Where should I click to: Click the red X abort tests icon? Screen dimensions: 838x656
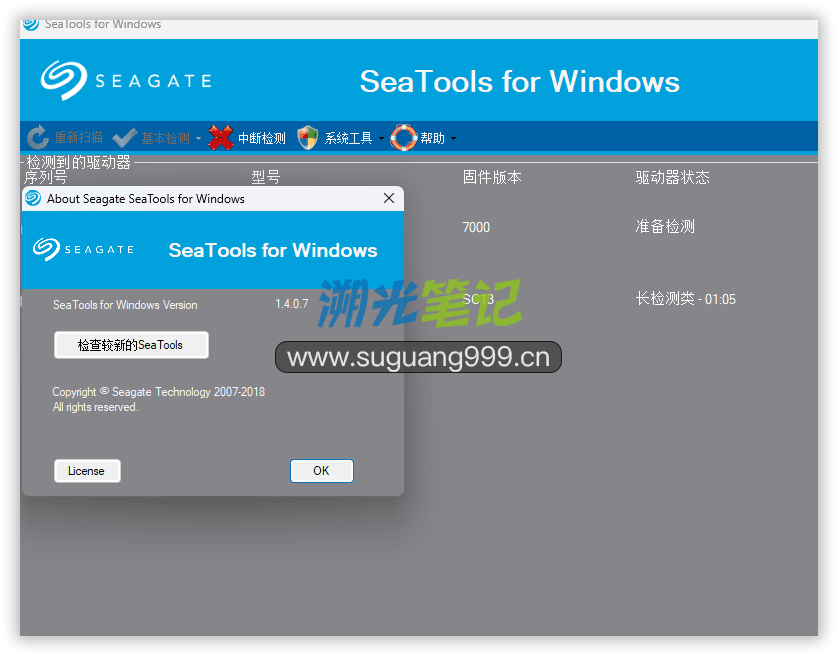pyautogui.click(x=221, y=137)
